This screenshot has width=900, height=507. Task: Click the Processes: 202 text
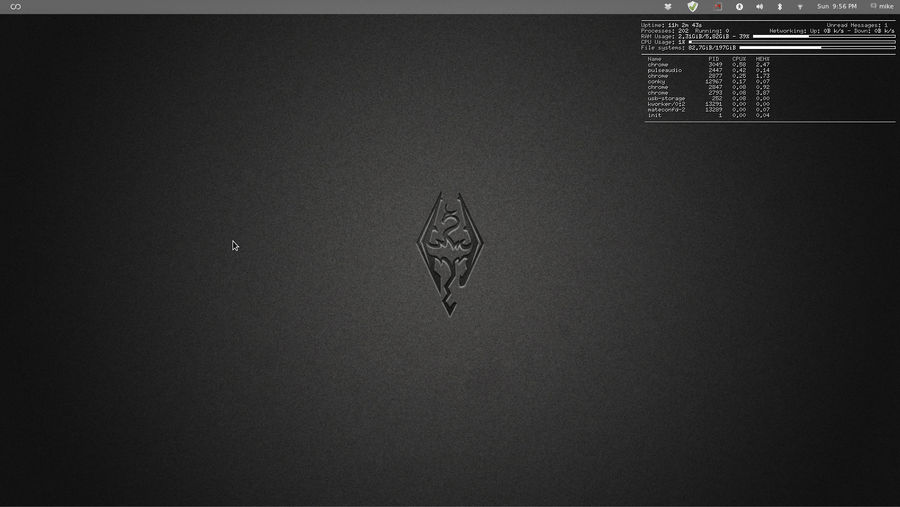[x=665, y=31]
